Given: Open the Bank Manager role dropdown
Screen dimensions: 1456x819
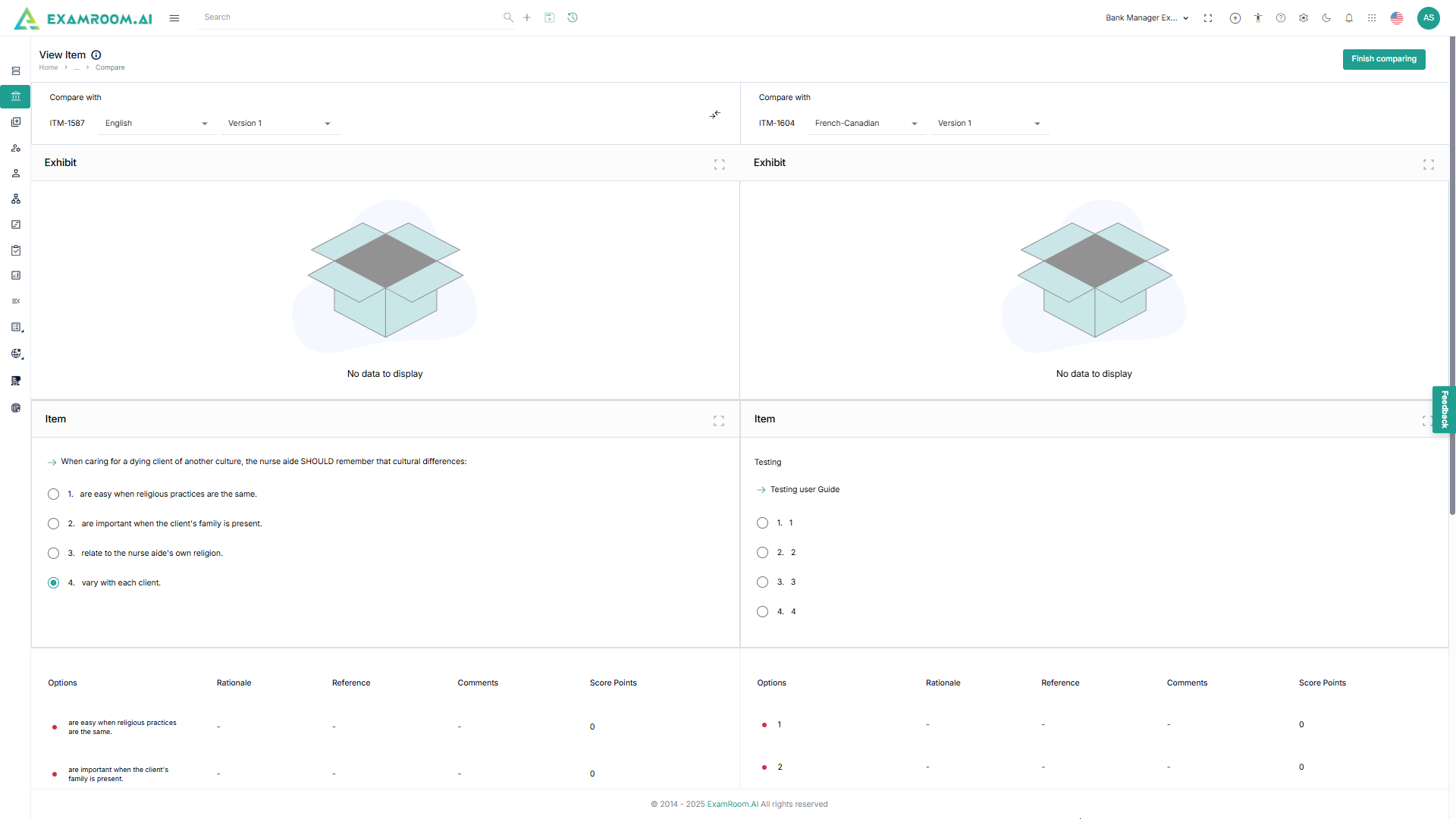Looking at the screenshot, I should coord(1147,18).
